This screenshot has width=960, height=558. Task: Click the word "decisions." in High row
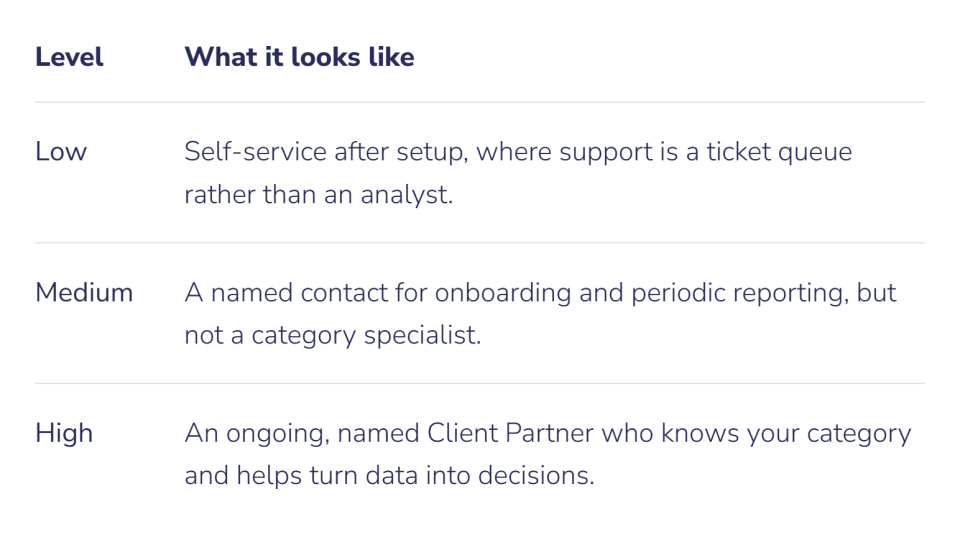(536, 475)
